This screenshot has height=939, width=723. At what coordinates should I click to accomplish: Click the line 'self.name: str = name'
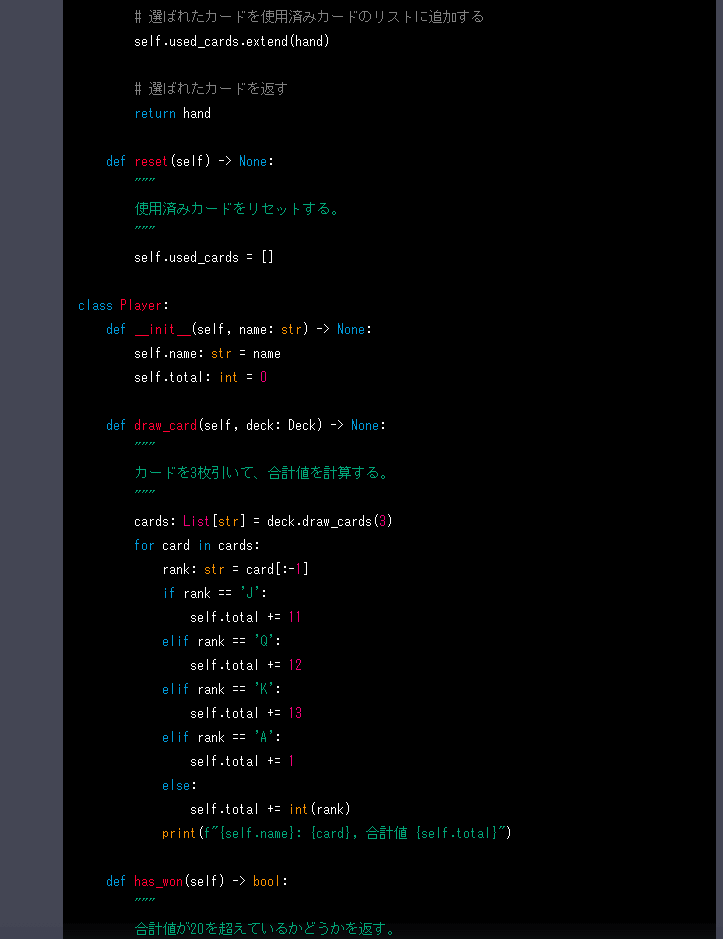pos(207,353)
